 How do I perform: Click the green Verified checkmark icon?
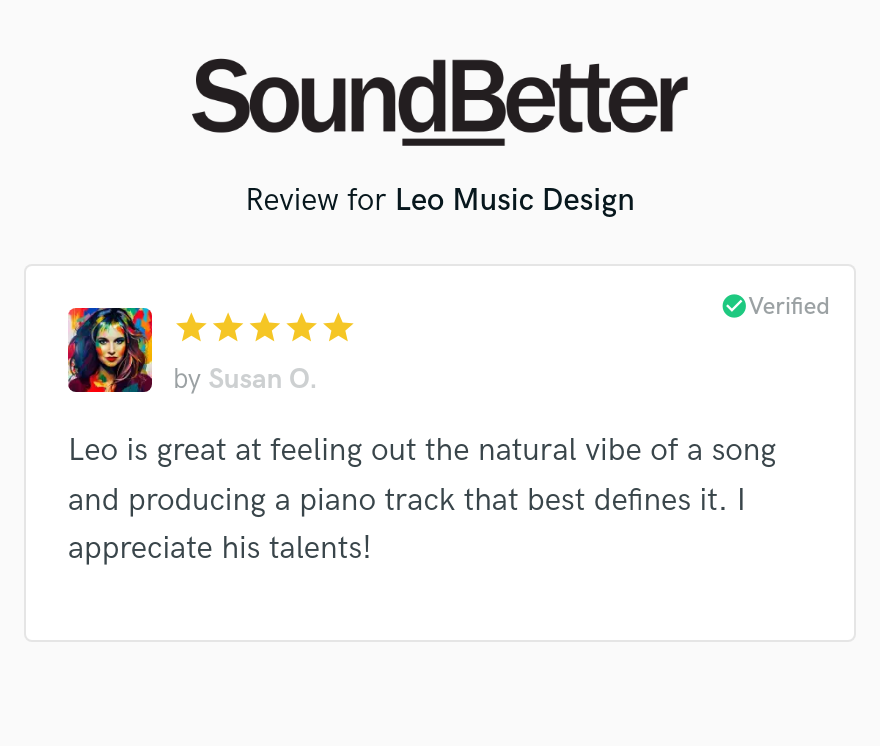click(734, 306)
